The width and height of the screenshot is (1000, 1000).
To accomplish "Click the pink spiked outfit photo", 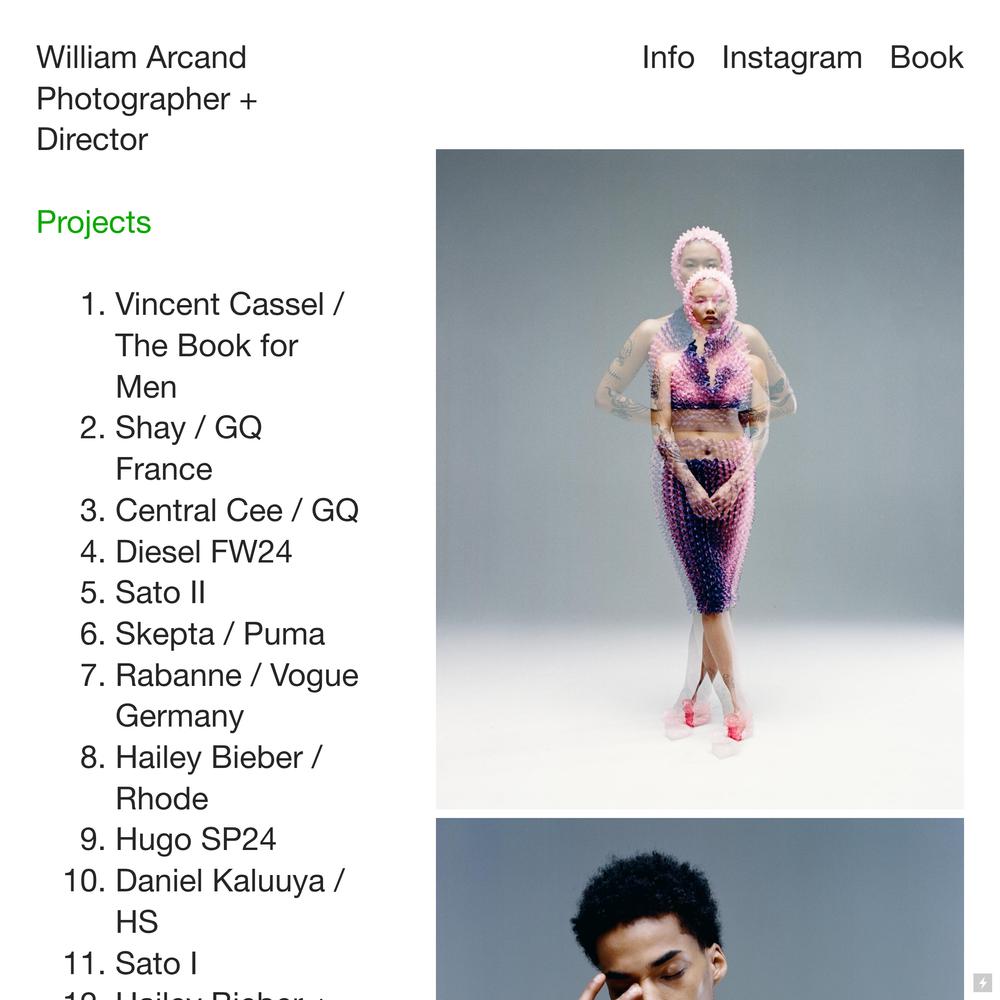I will pyautogui.click(x=700, y=479).
